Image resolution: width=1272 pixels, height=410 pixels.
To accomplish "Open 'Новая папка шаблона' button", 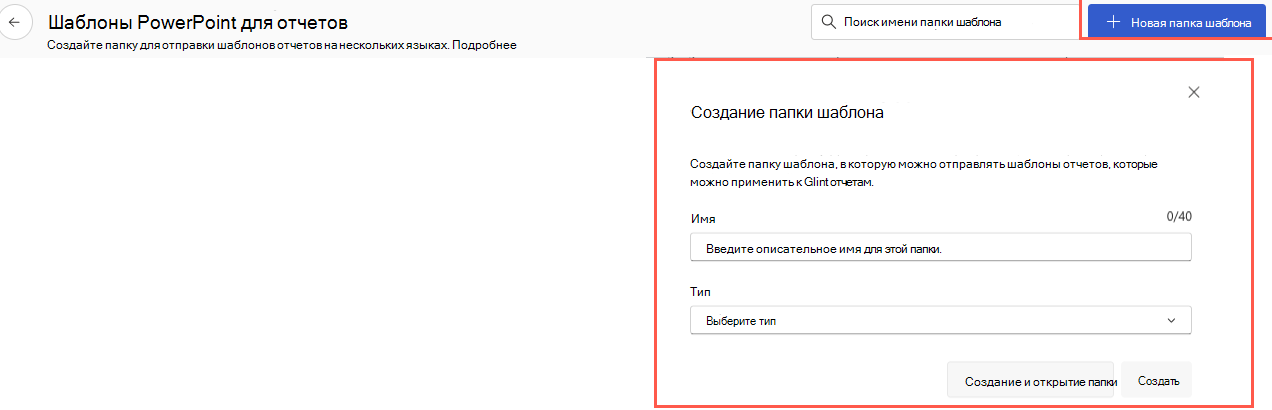I will point(1177,21).
